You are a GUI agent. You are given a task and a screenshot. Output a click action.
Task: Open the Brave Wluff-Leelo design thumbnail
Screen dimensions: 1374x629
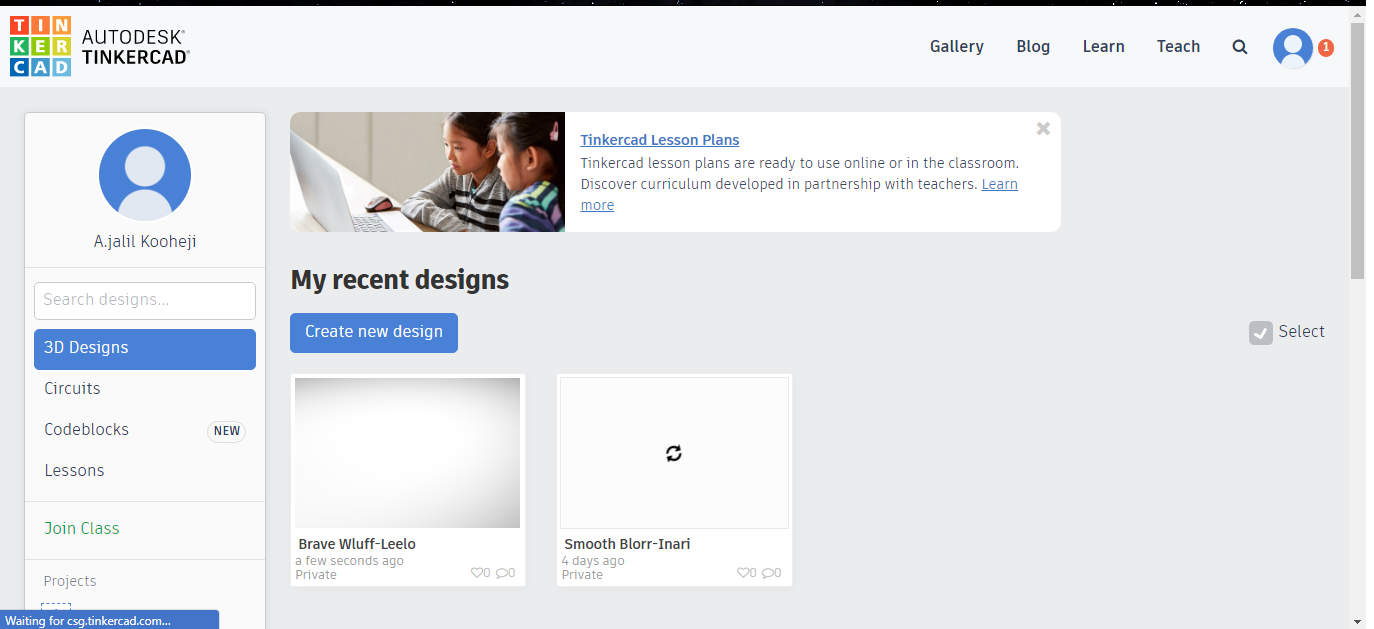(x=408, y=452)
